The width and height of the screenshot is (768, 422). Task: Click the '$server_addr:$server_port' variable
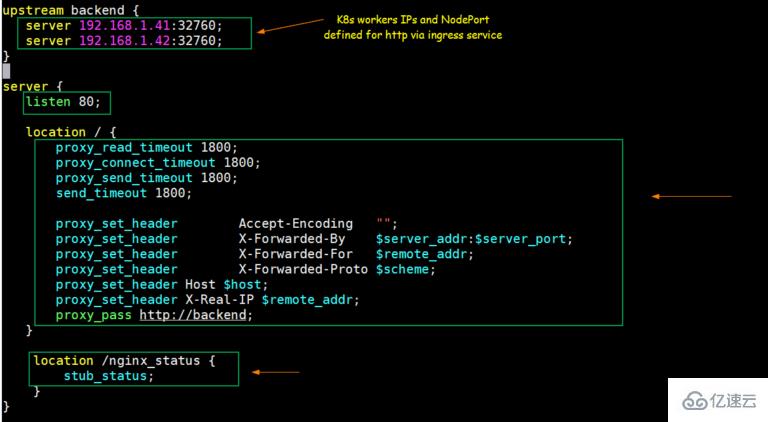click(471, 239)
